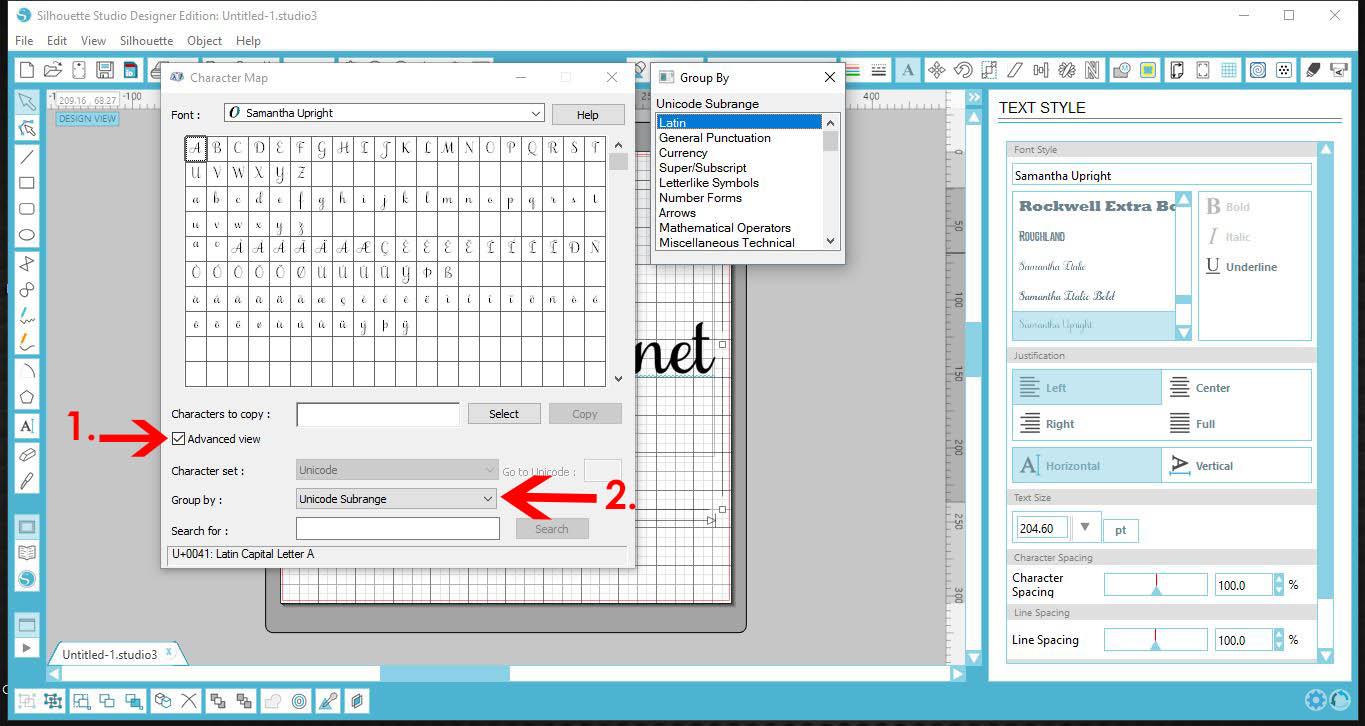Select Left justification
Image resolution: width=1365 pixels, height=726 pixels.
click(x=1087, y=388)
